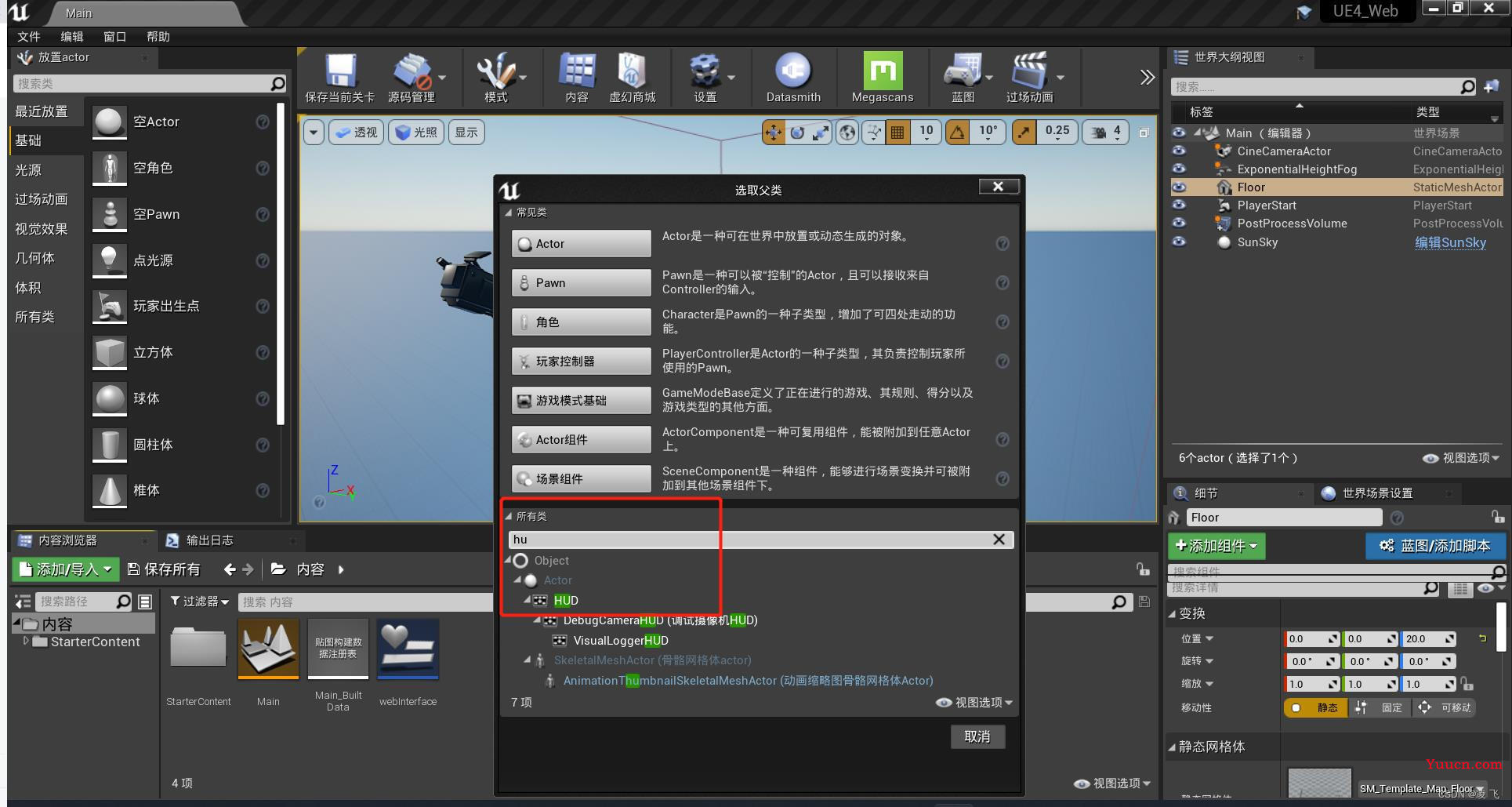The width and height of the screenshot is (1512, 807).
Task: Add the Cube (立方体) icon
Action: click(109, 352)
